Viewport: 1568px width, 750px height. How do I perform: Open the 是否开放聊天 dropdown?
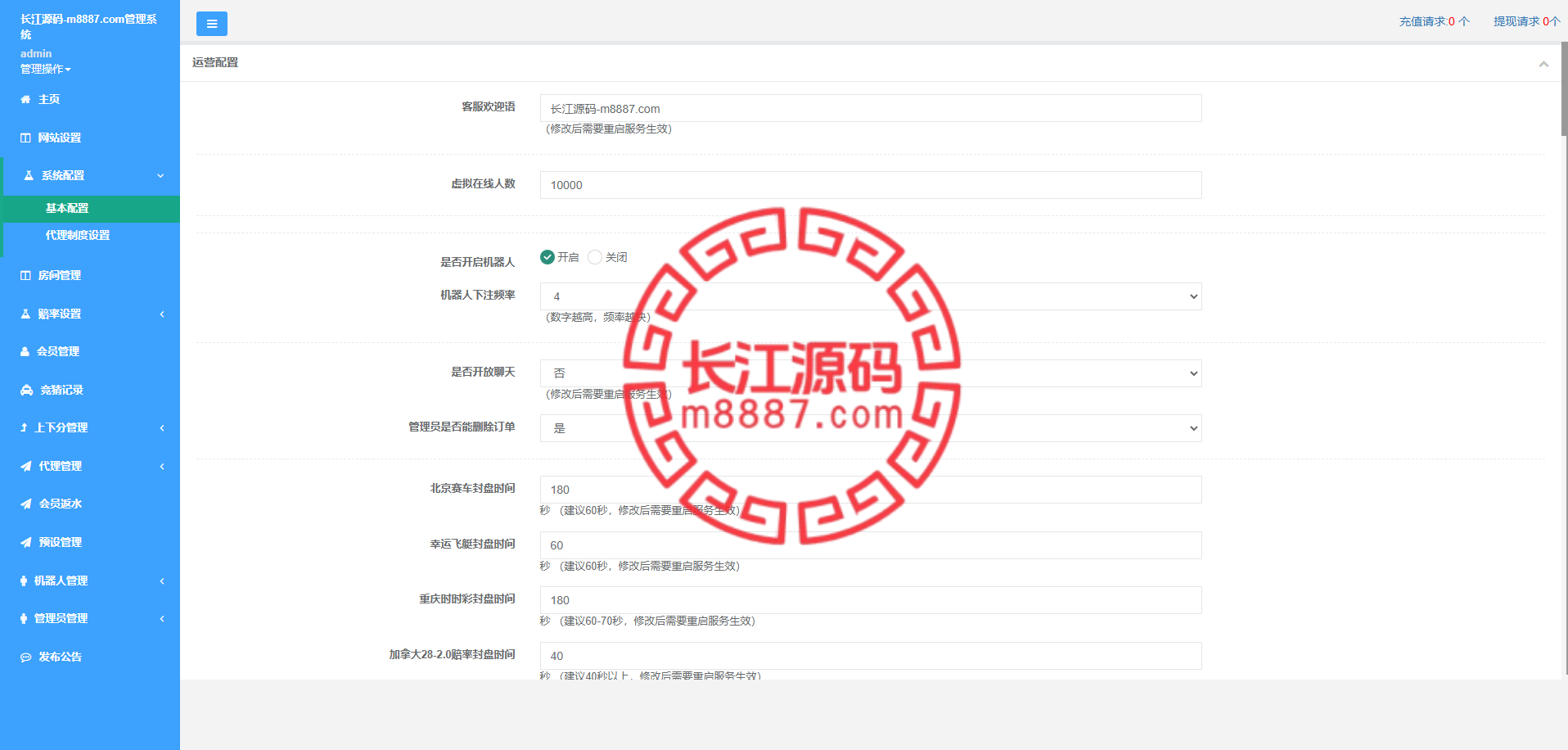[871, 373]
